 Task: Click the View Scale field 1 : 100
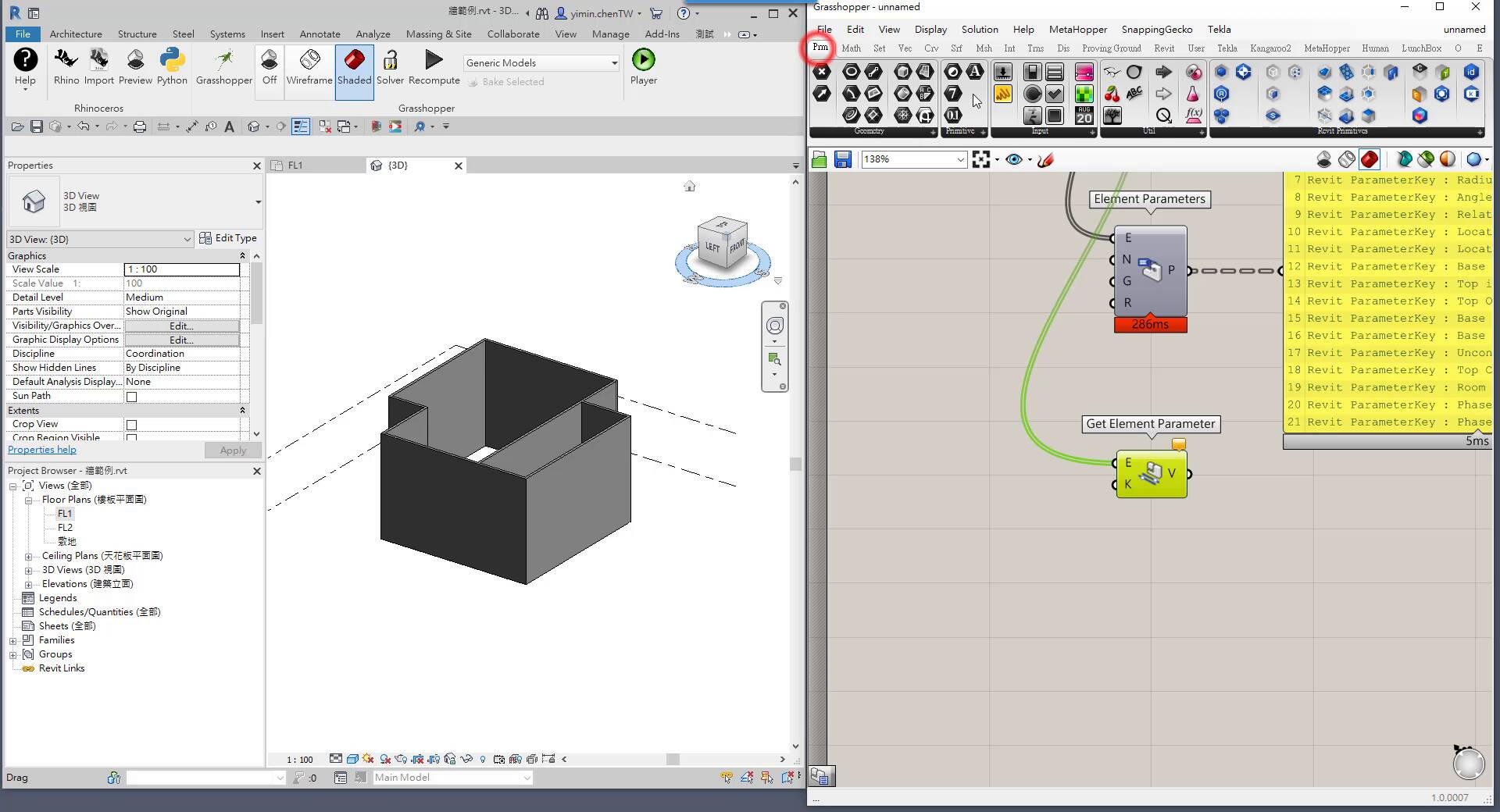point(182,269)
